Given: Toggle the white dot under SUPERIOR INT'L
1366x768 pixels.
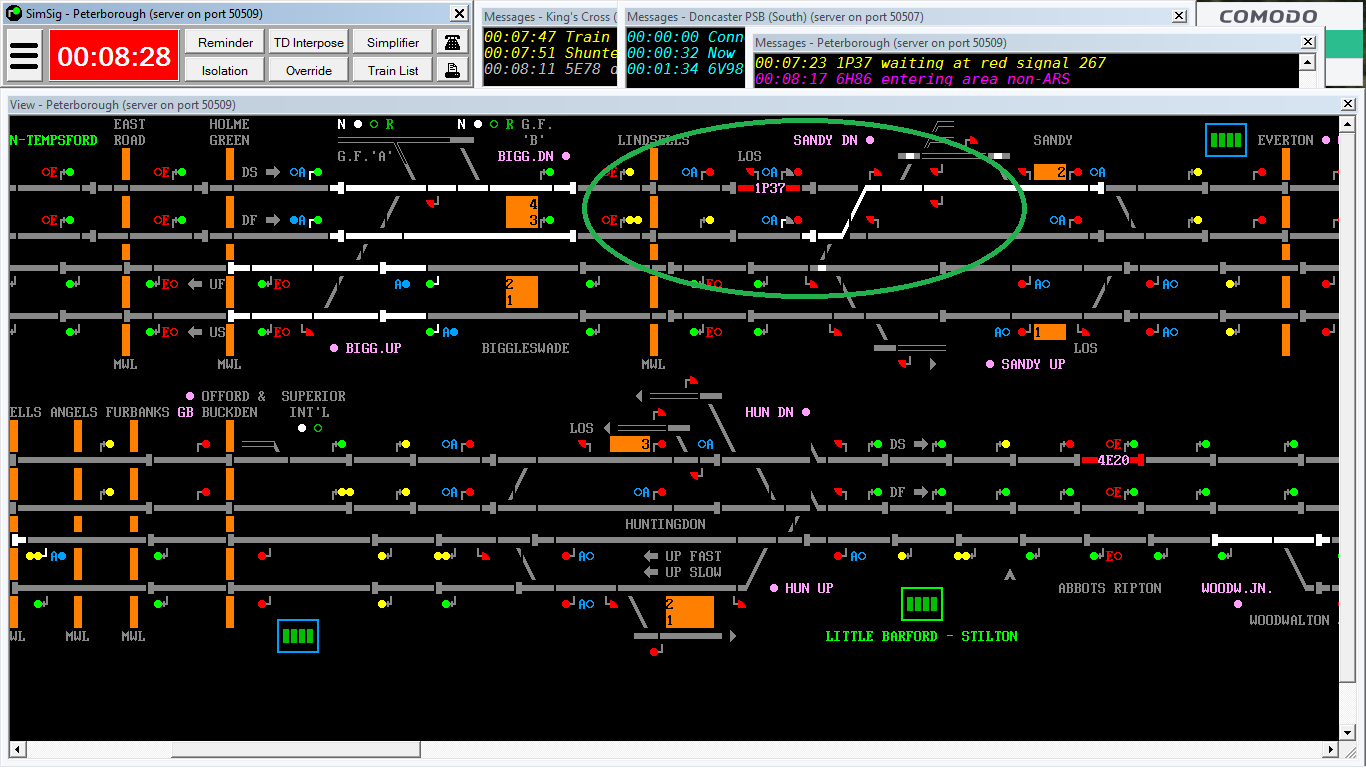Looking at the screenshot, I should coord(302,428).
